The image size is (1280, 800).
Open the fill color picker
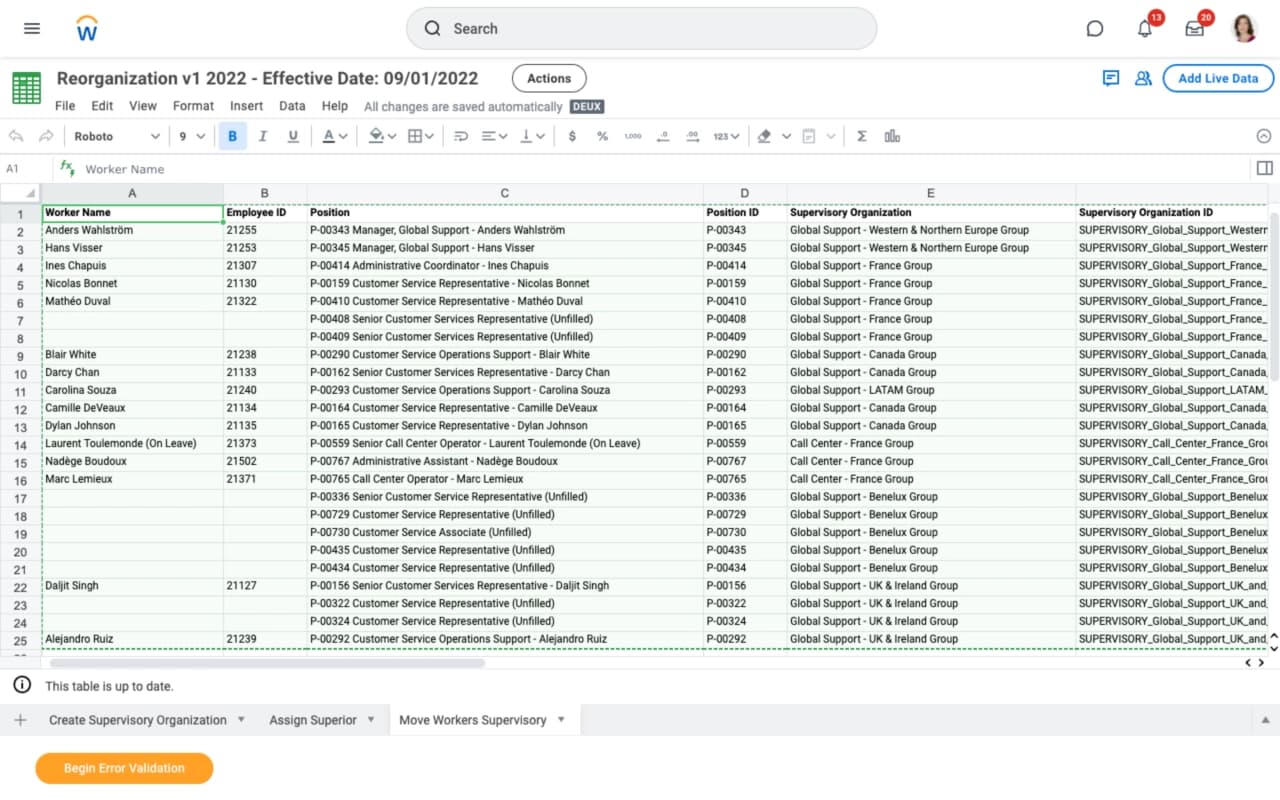[383, 136]
